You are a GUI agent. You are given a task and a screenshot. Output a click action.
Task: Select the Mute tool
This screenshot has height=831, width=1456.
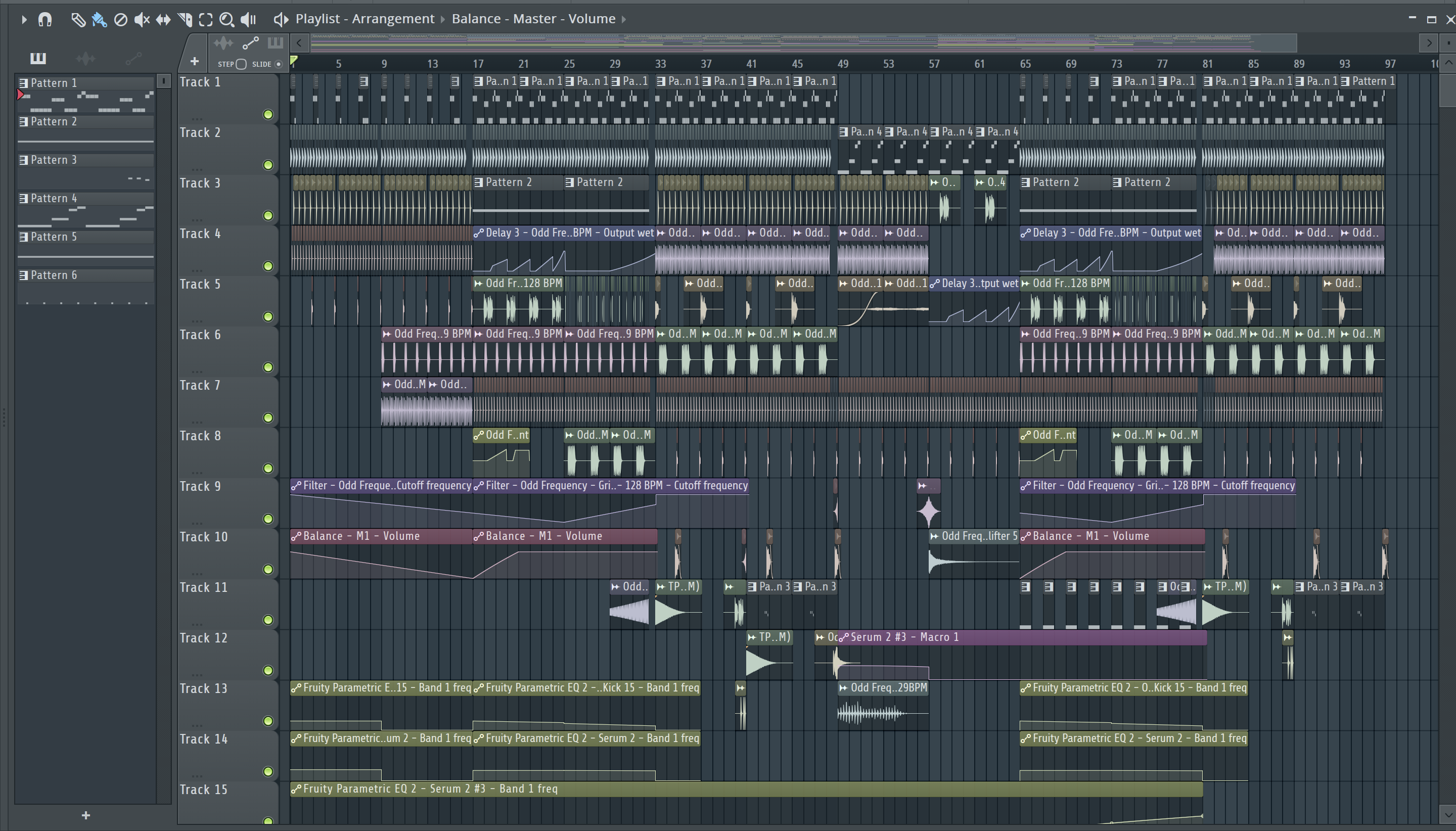click(142, 19)
